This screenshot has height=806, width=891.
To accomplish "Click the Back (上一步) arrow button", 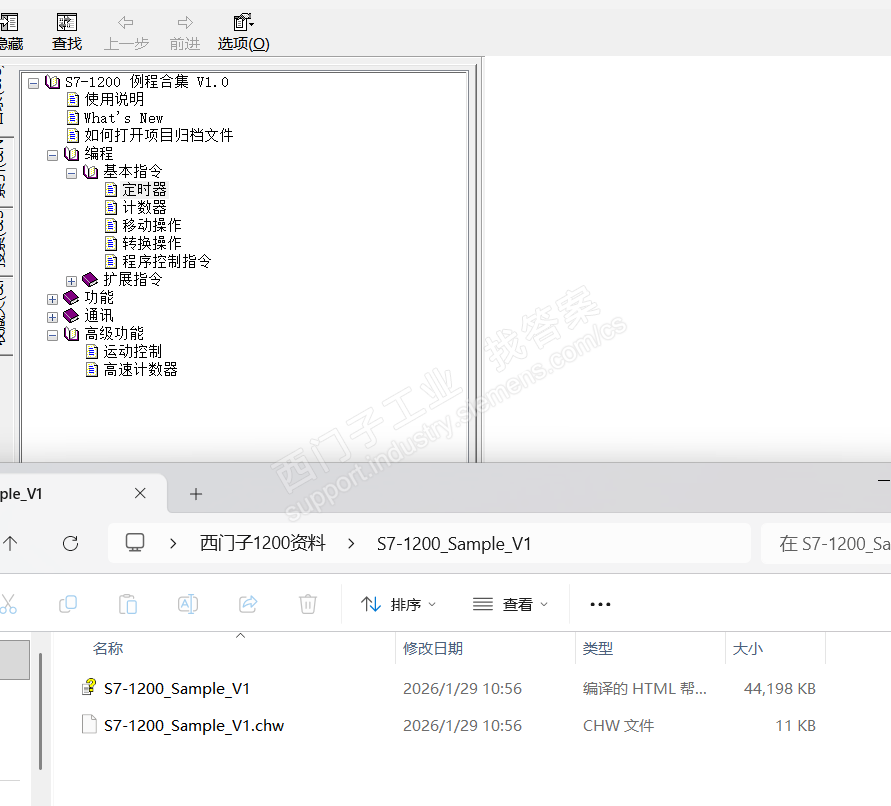I will [x=126, y=32].
